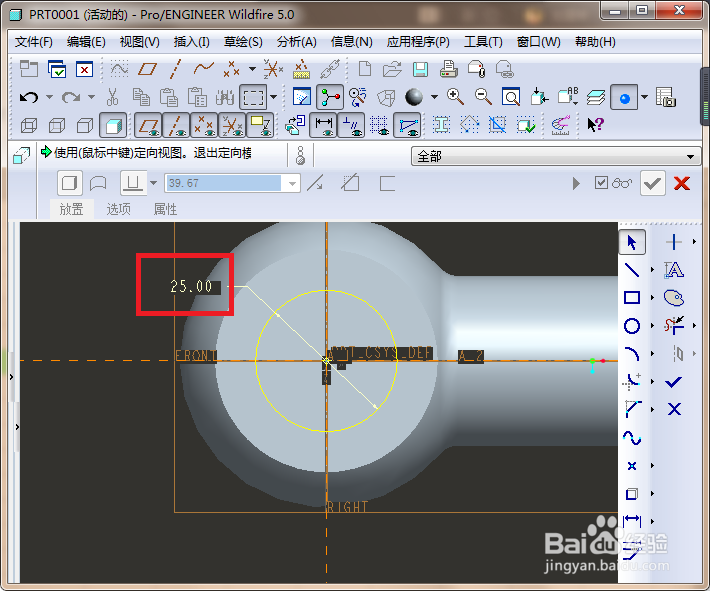
Task: Expand the undo history arrow
Action: click(x=49, y=97)
